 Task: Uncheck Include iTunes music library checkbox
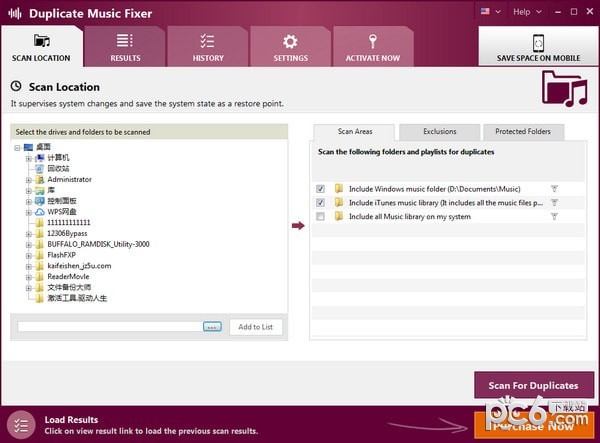click(320, 202)
